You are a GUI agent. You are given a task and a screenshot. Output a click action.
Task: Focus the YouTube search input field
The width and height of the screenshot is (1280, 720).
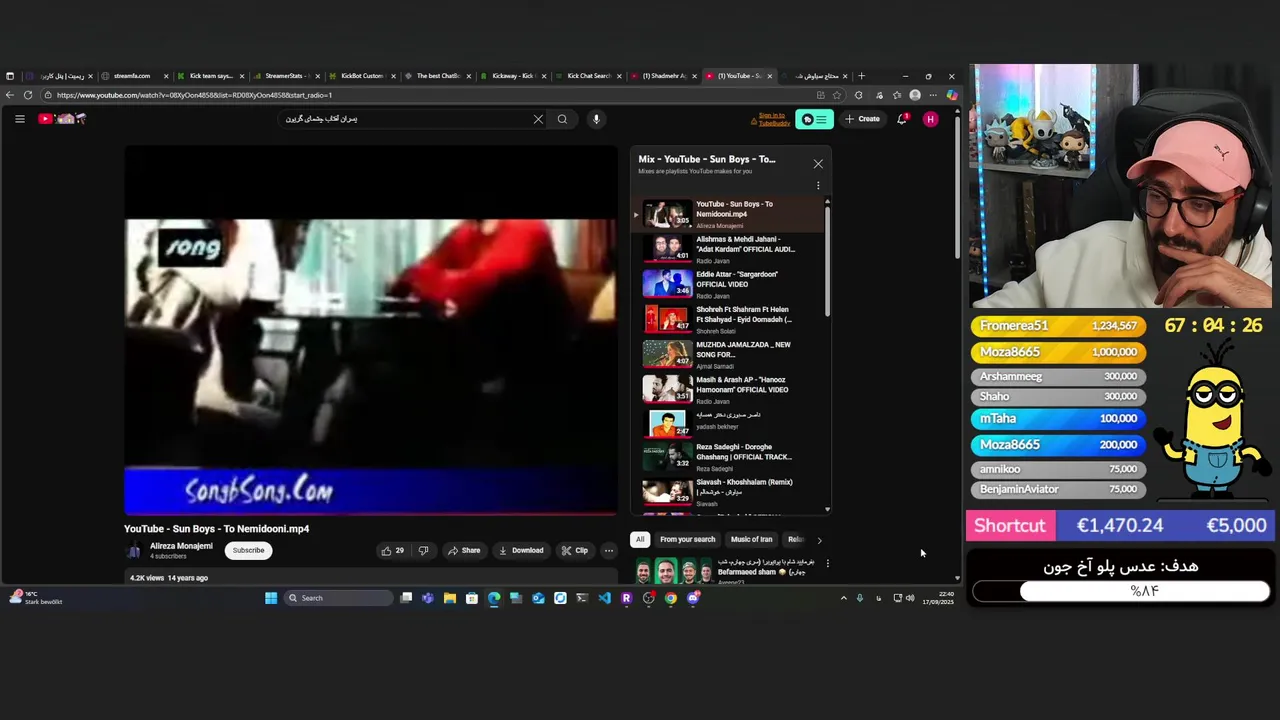click(x=405, y=119)
